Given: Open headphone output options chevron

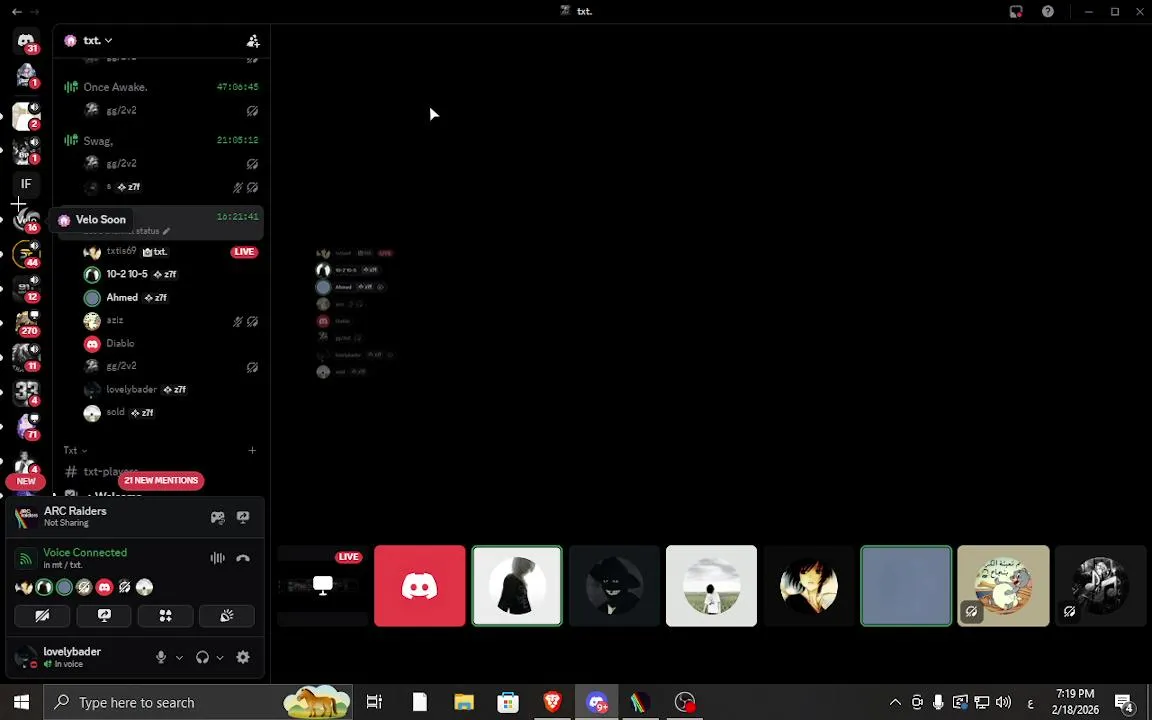Looking at the screenshot, I should coord(220,658).
